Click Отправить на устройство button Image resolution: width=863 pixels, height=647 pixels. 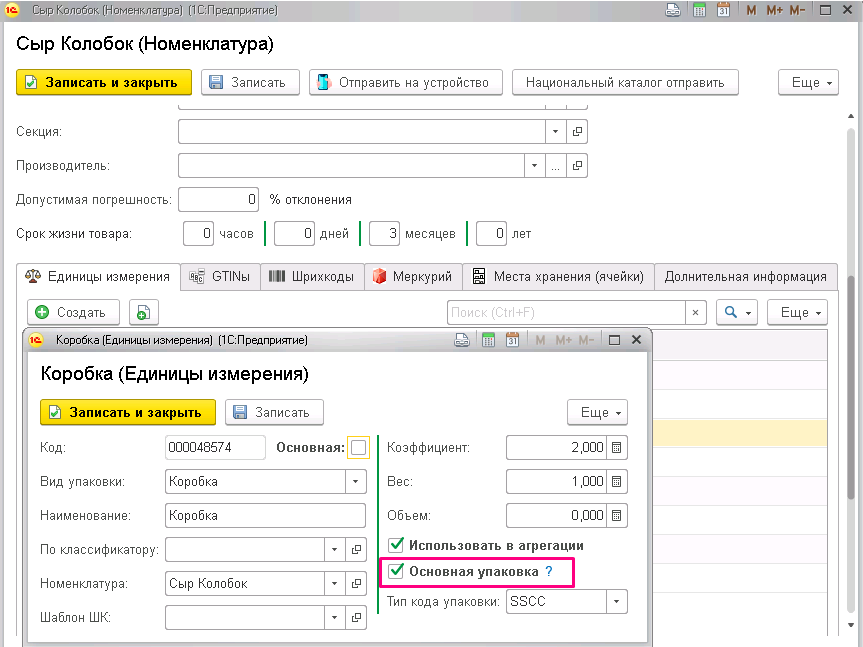(406, 83)
